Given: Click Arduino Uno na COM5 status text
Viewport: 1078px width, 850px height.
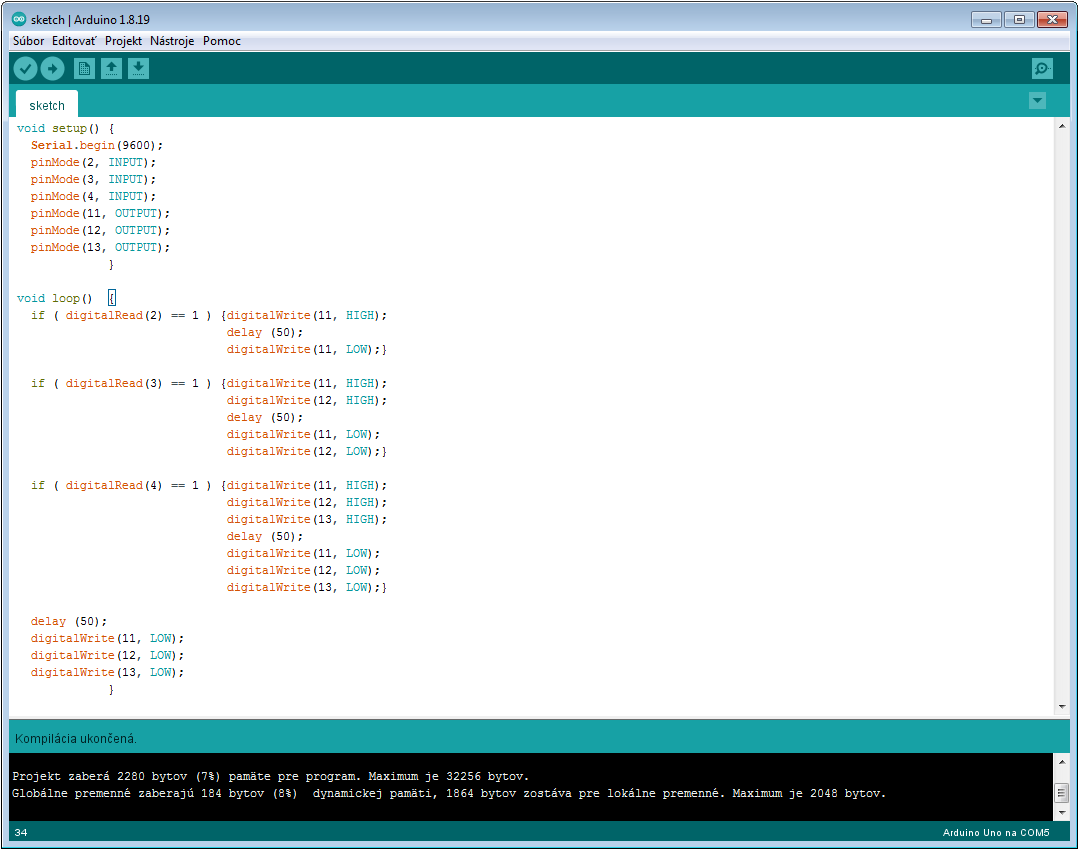Looking at the screenshot, I should click(x=996, y=833).
